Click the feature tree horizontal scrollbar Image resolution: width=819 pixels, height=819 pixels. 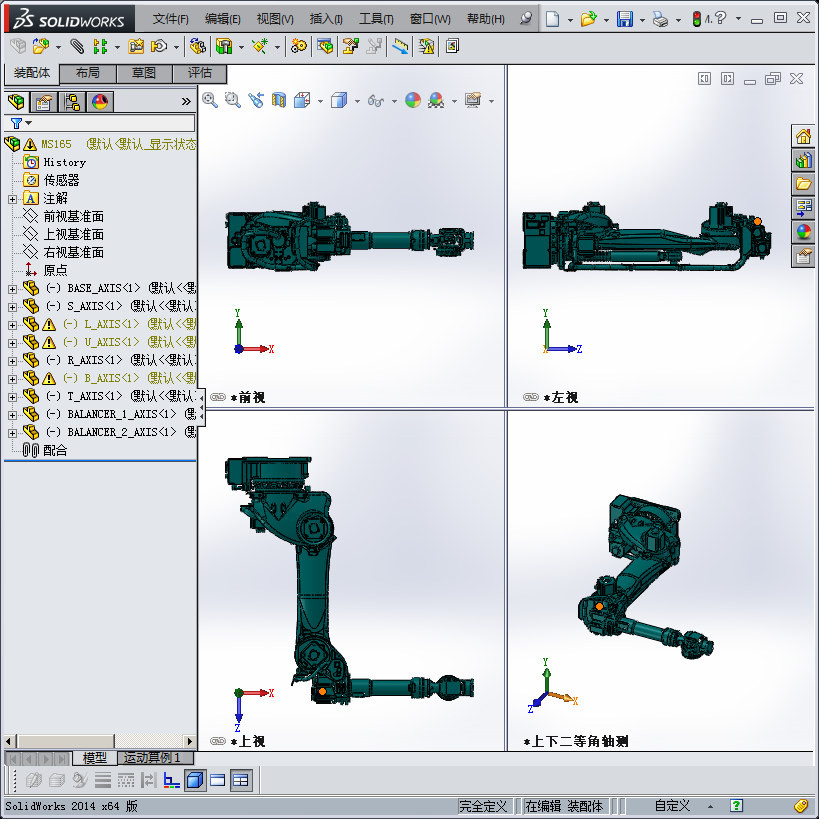point(99,741)
